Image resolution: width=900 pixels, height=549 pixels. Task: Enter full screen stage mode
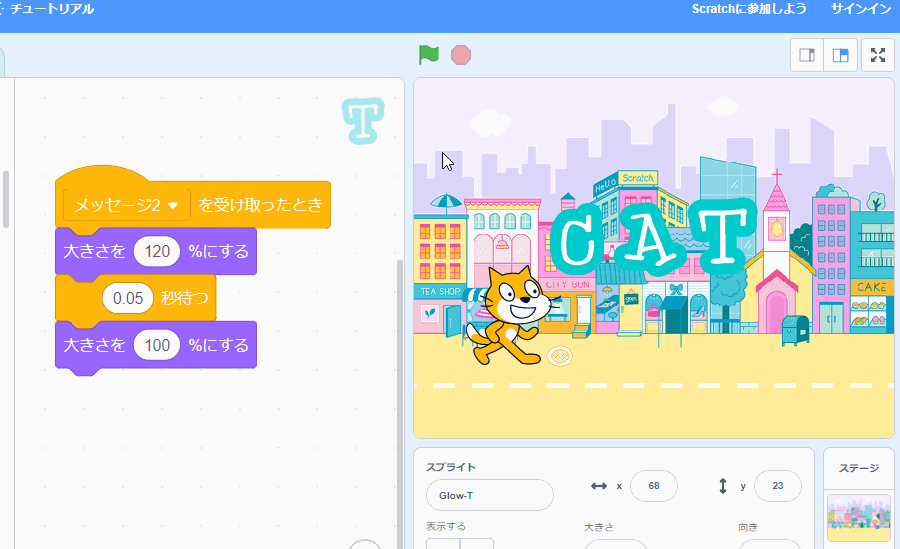click(878, 55)
